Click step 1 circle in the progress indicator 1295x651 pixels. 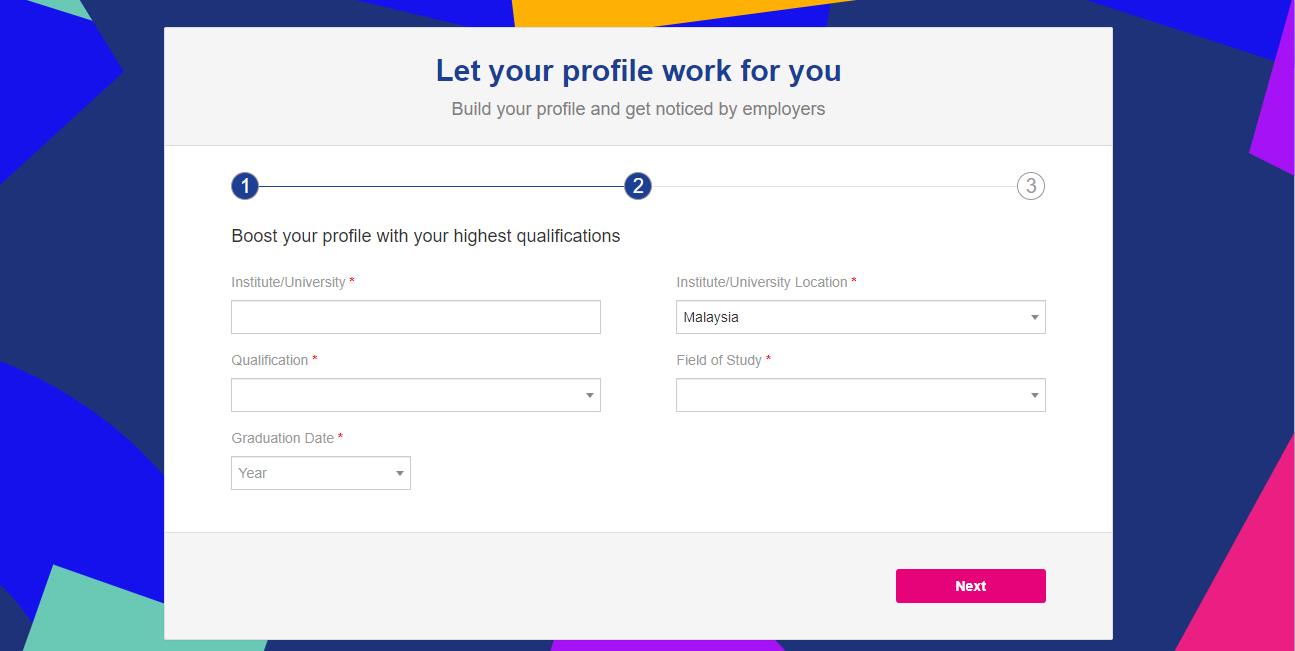(x=245, y=186)
